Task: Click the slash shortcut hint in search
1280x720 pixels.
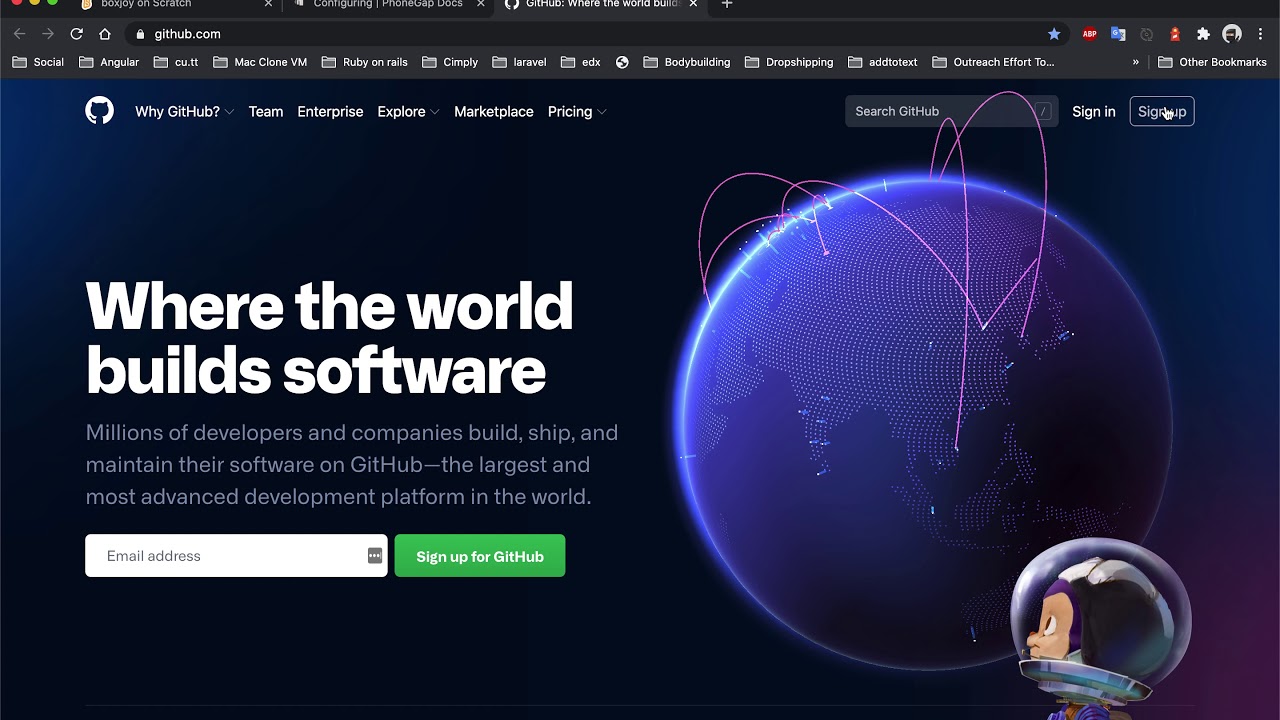Action: click(1043, 111)
